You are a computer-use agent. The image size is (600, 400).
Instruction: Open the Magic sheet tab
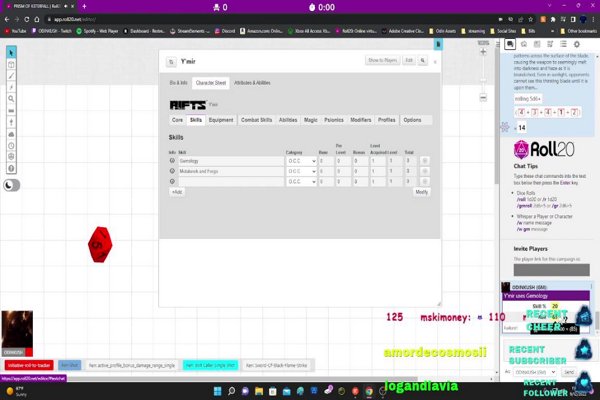(x=311, y=120)
